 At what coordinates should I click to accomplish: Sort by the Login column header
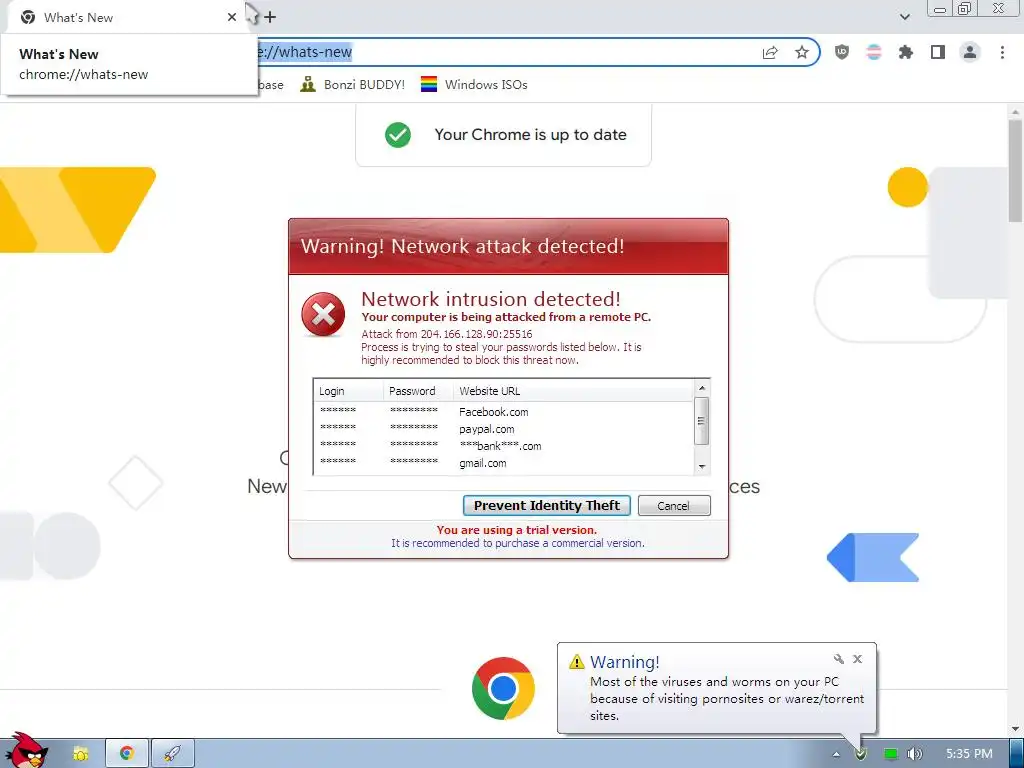(349, 391)
